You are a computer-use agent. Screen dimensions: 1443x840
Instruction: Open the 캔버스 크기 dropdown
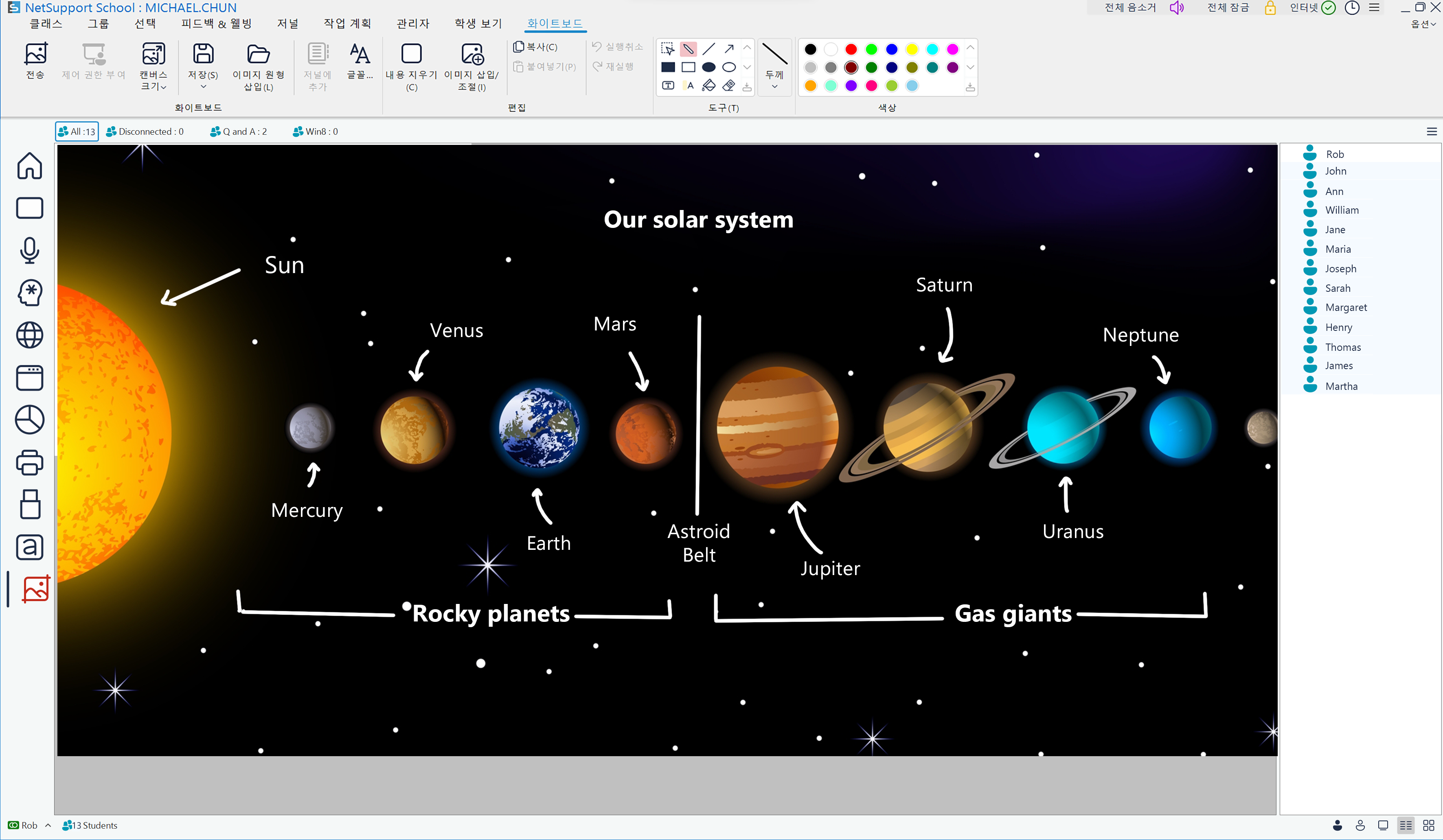[153, 86]
